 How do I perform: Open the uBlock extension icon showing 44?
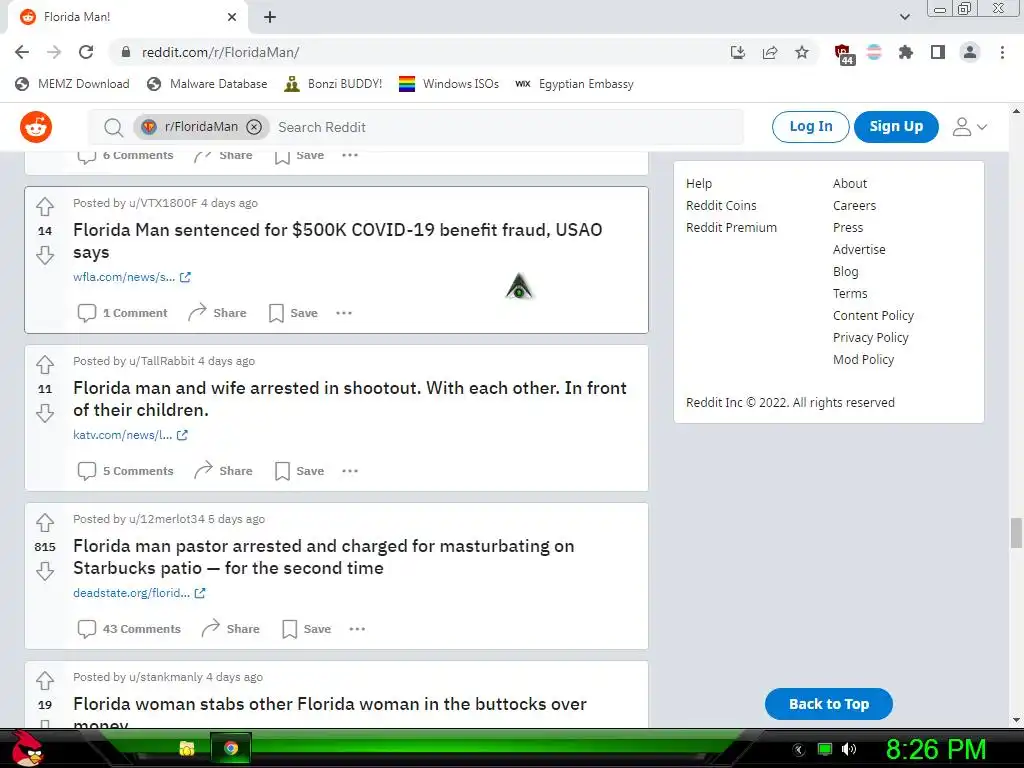tap(844, 54)
